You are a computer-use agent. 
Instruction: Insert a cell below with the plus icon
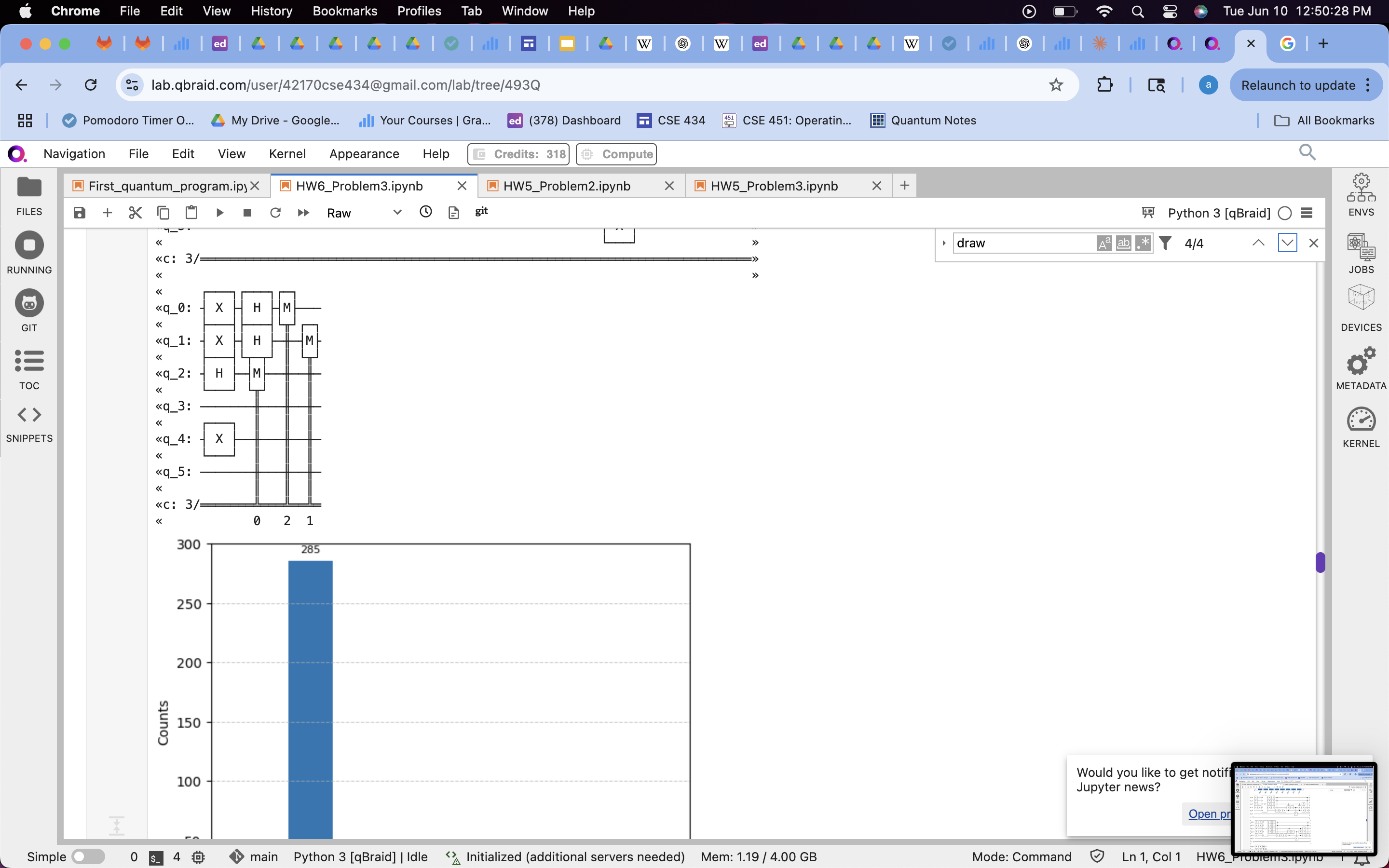(x=108, y=213)
